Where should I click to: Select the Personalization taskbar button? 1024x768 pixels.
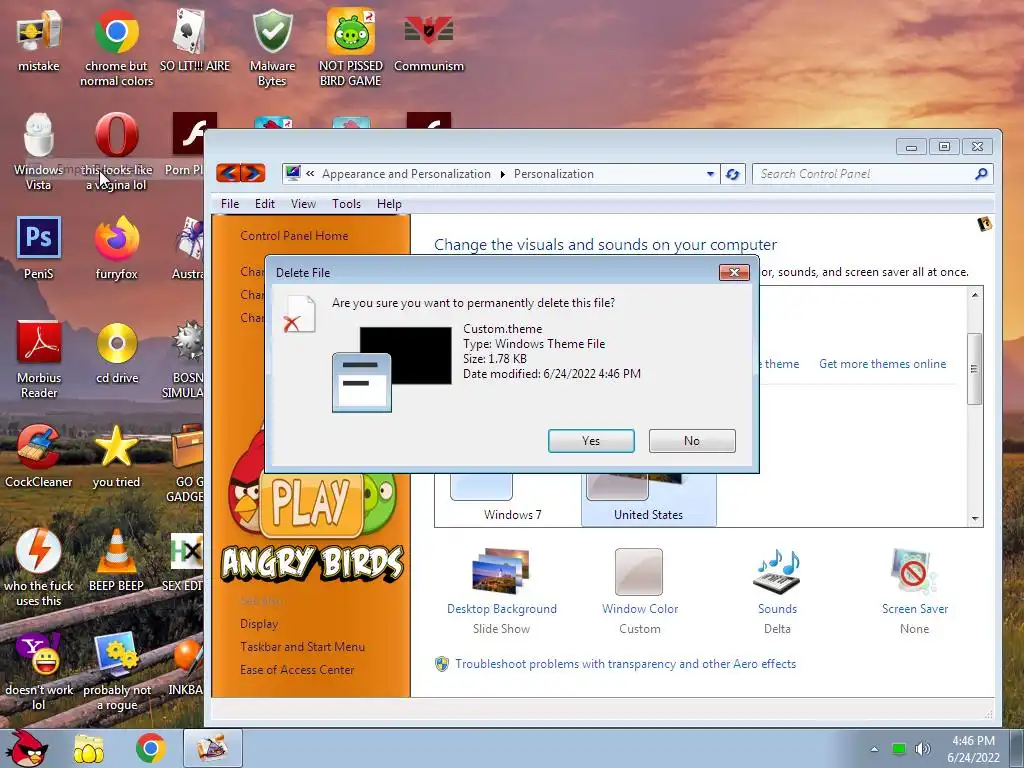pos(212,748)
